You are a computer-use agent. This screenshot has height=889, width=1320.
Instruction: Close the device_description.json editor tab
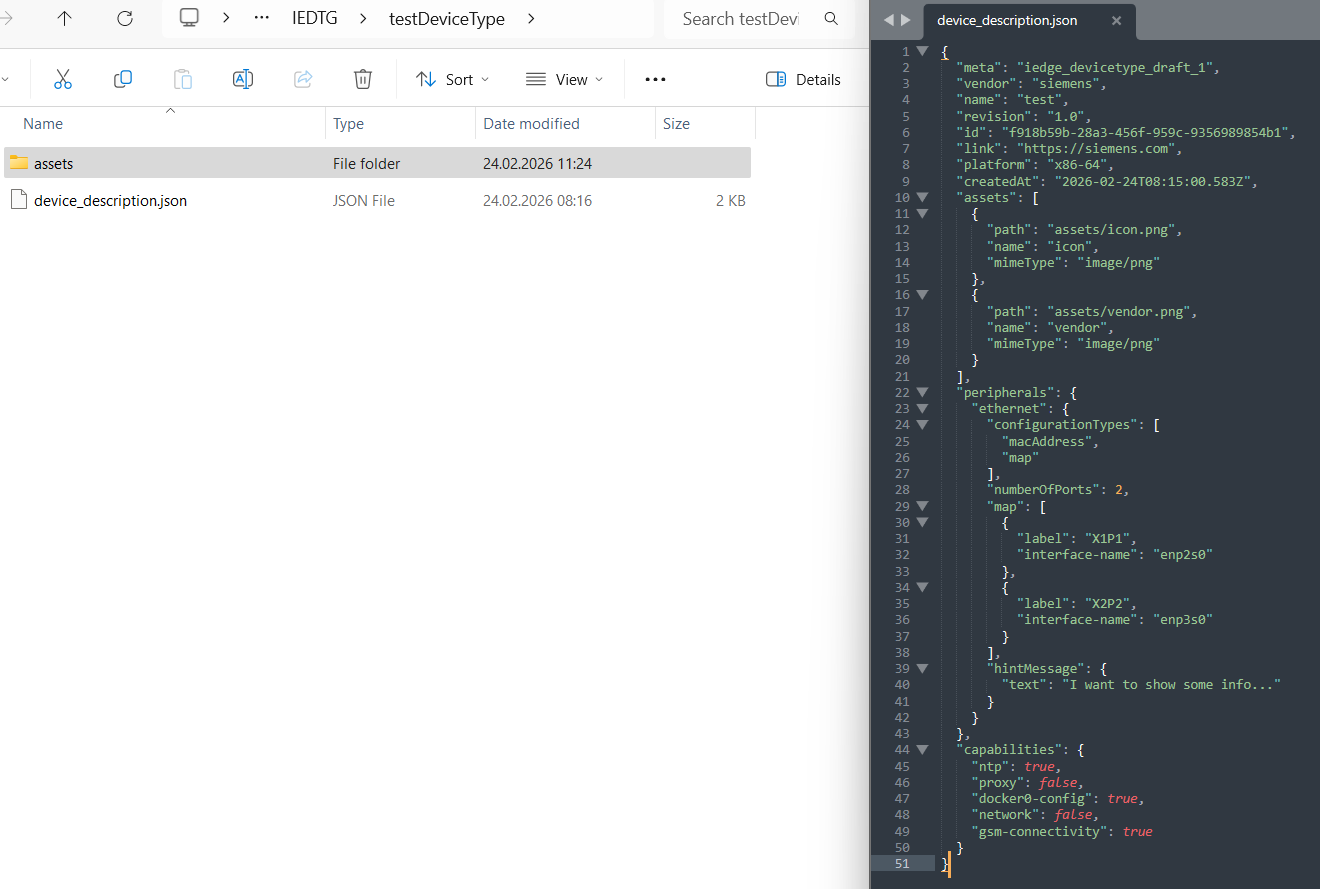tap(1116, 20)
